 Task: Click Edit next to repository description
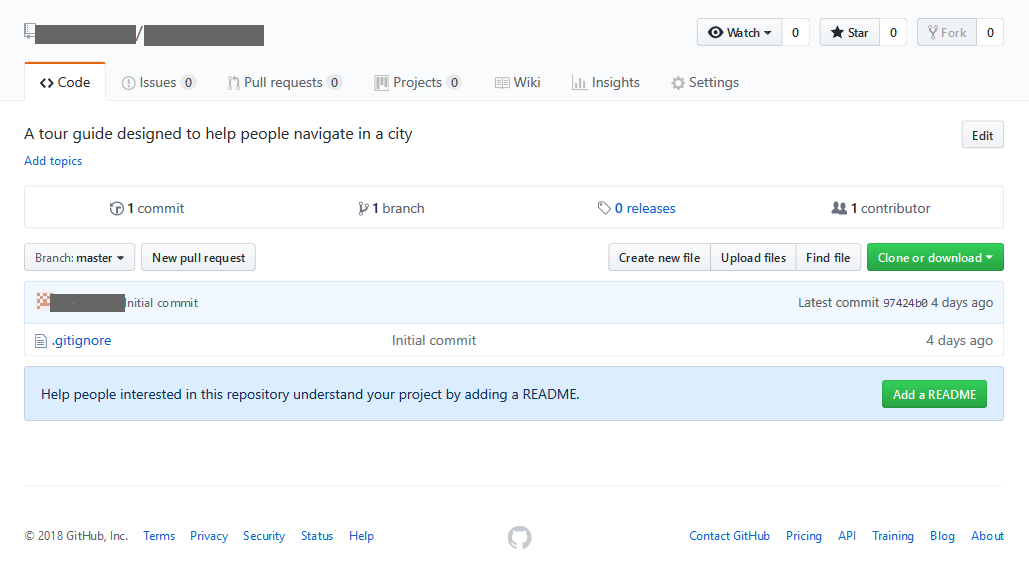click(x=982, y=135)
